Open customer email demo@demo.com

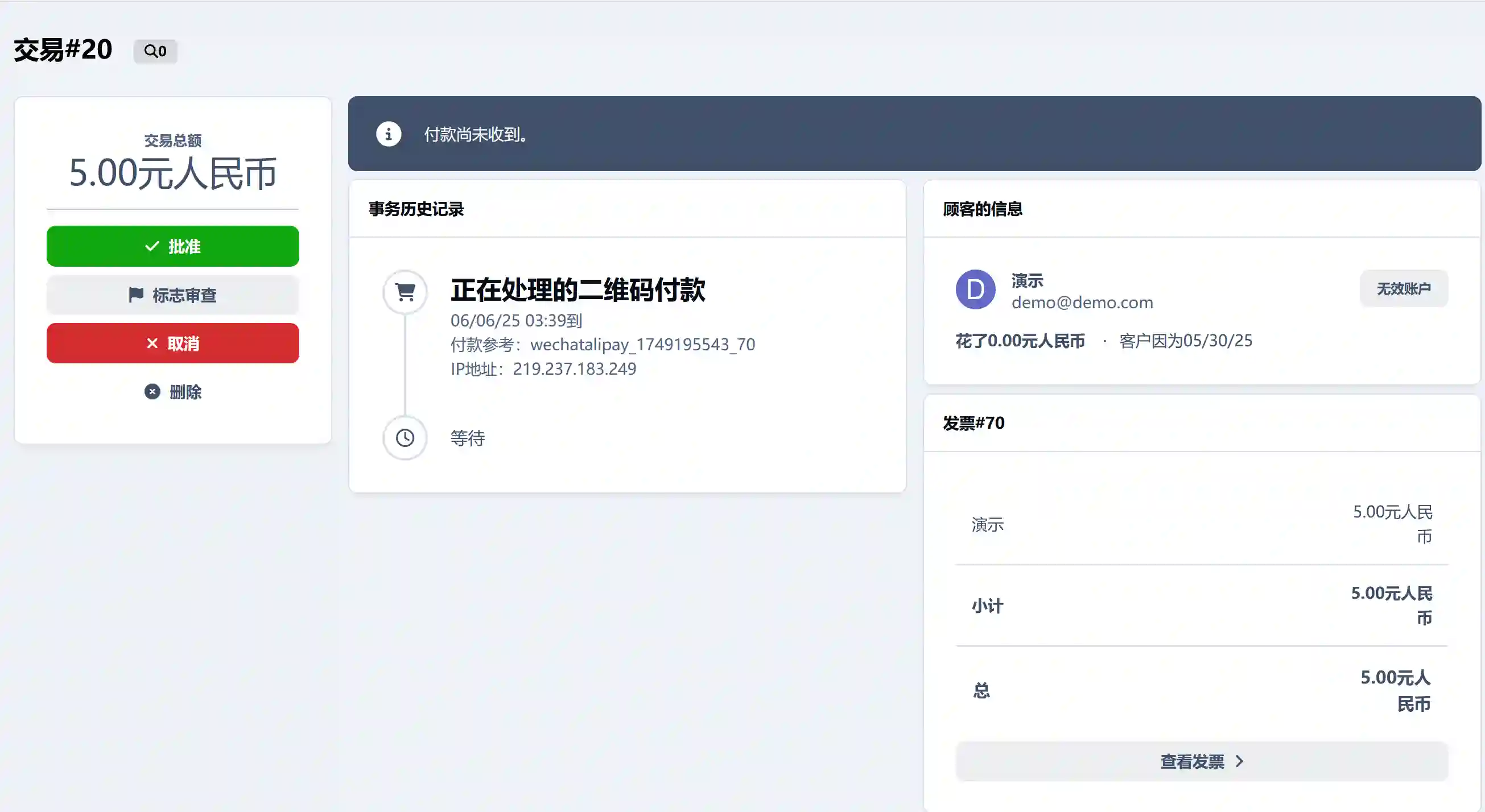(1082, 303)
